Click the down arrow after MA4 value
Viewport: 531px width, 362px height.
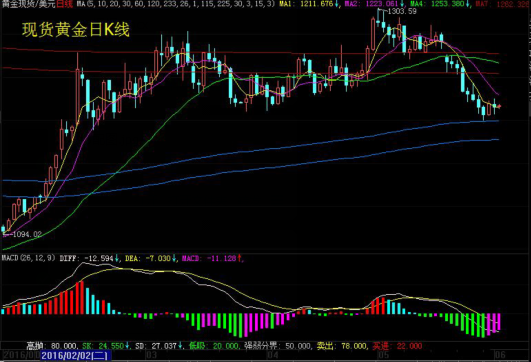(467, 4)
